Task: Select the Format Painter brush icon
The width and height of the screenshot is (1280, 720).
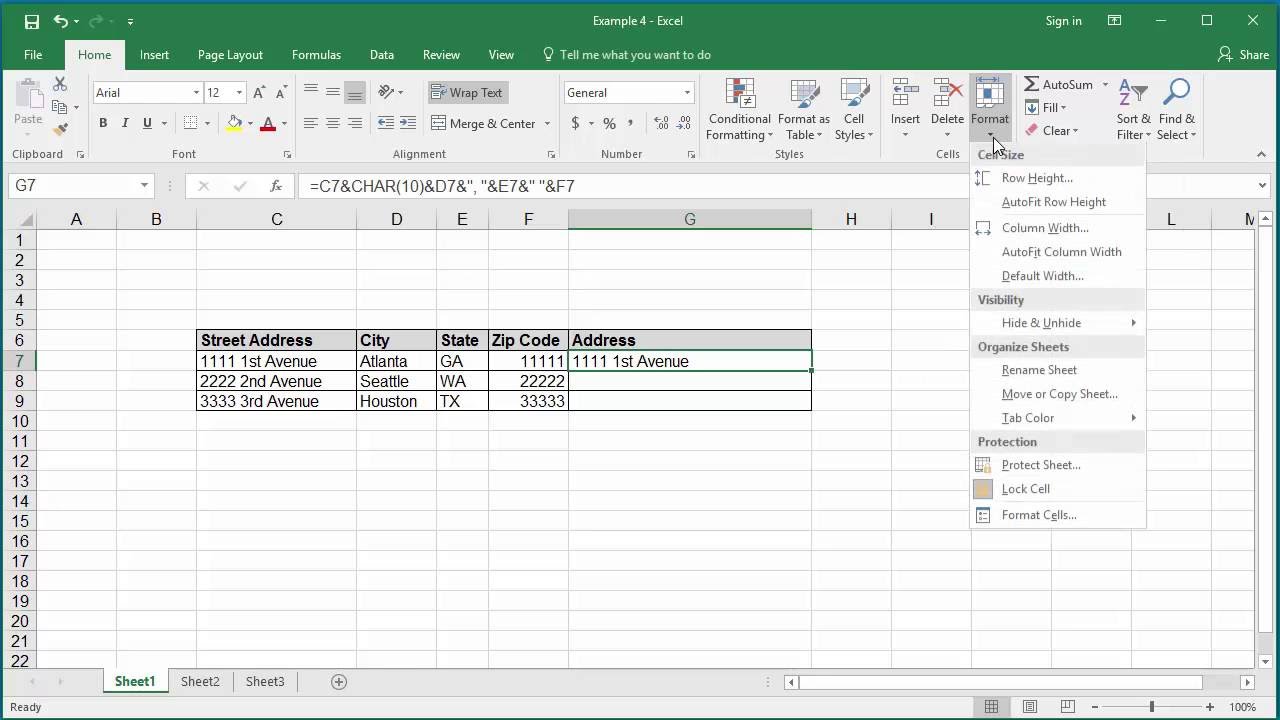Action: pyautogui.click(x=60, y=129)
